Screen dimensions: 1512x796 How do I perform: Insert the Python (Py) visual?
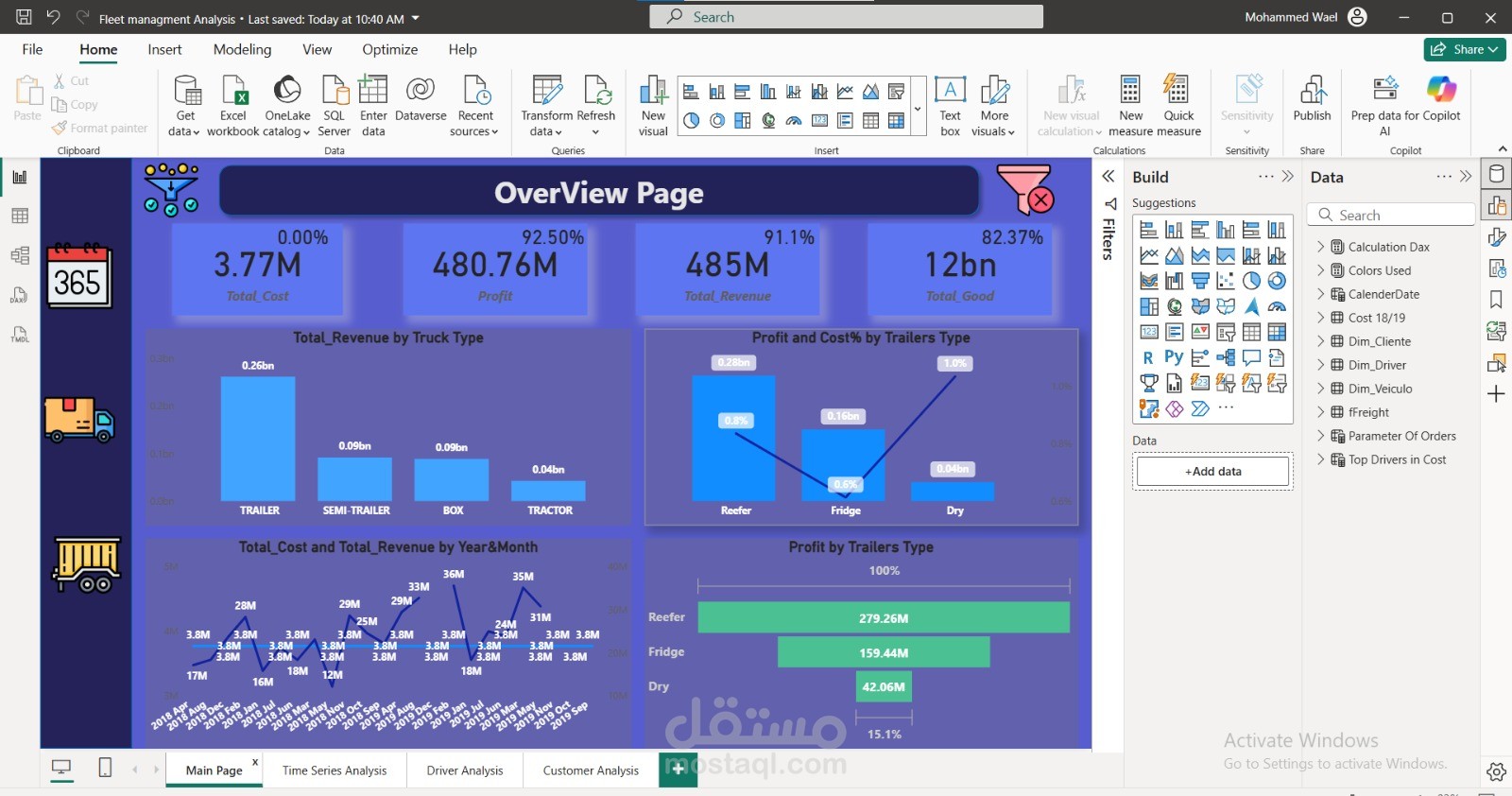(x=1175, y=357)
